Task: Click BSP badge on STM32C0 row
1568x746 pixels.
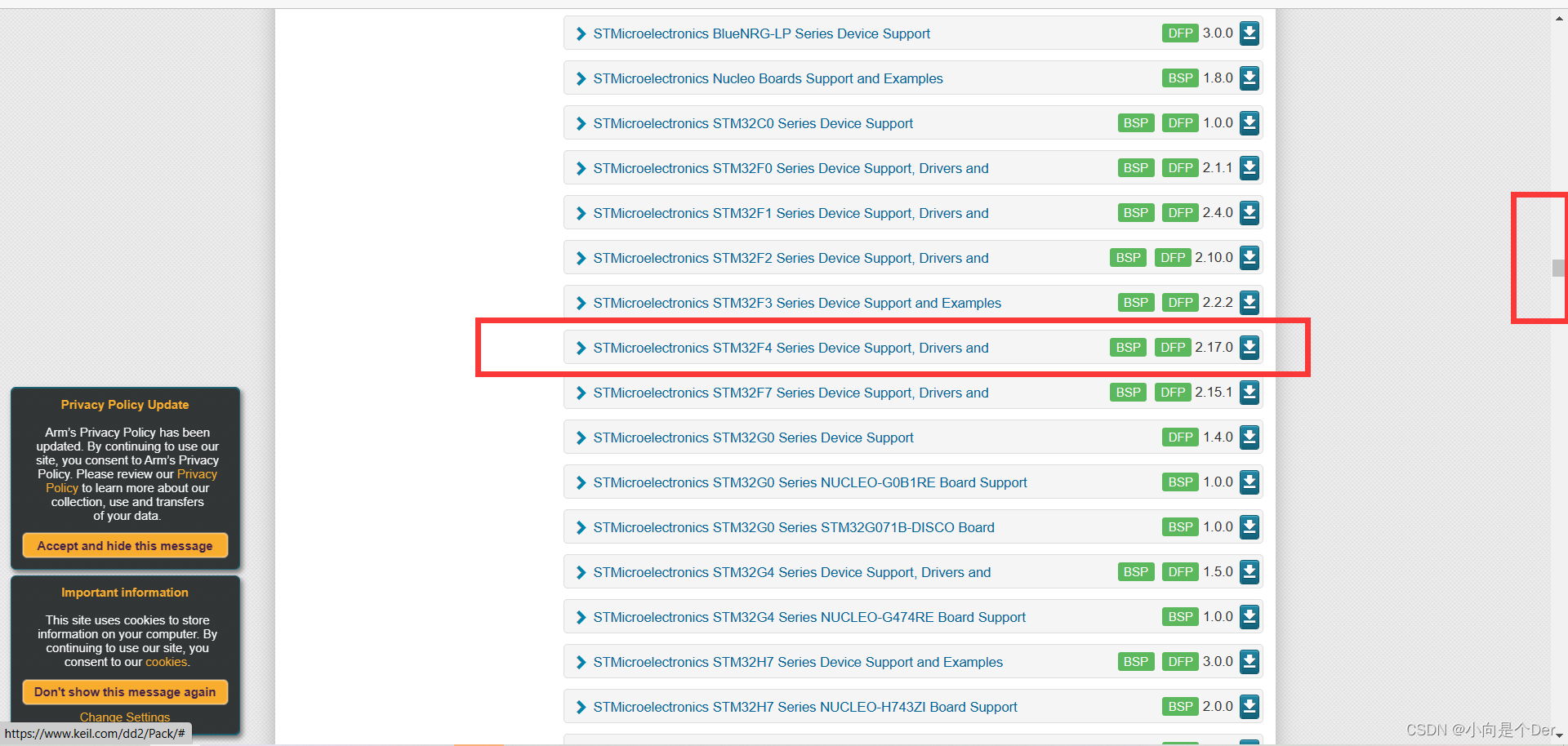Action: pos(1135,123)
